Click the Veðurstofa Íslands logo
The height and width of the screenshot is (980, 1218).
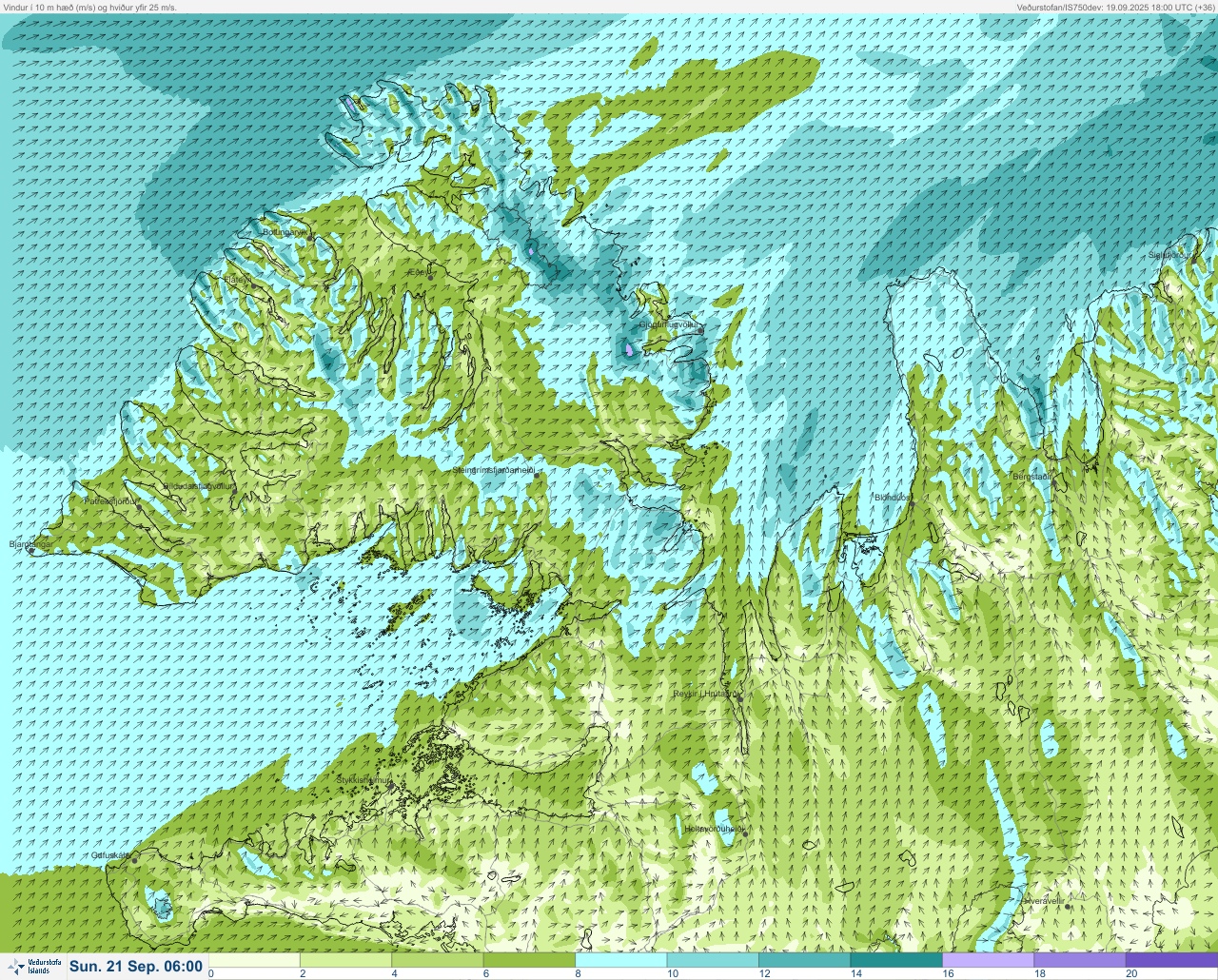(33, 966)
